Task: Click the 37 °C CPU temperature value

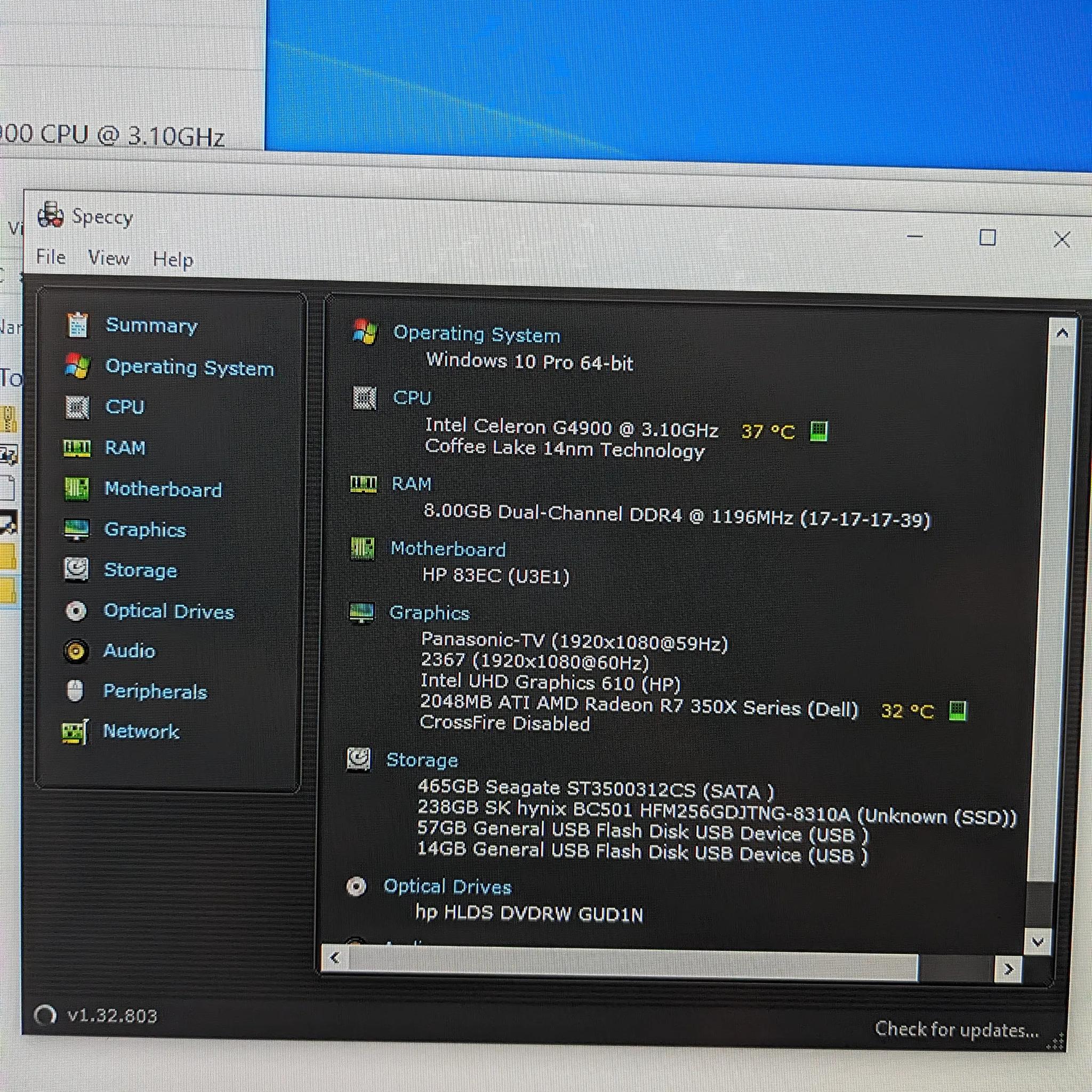Action: pyautogui.click(x=768, y=432)
